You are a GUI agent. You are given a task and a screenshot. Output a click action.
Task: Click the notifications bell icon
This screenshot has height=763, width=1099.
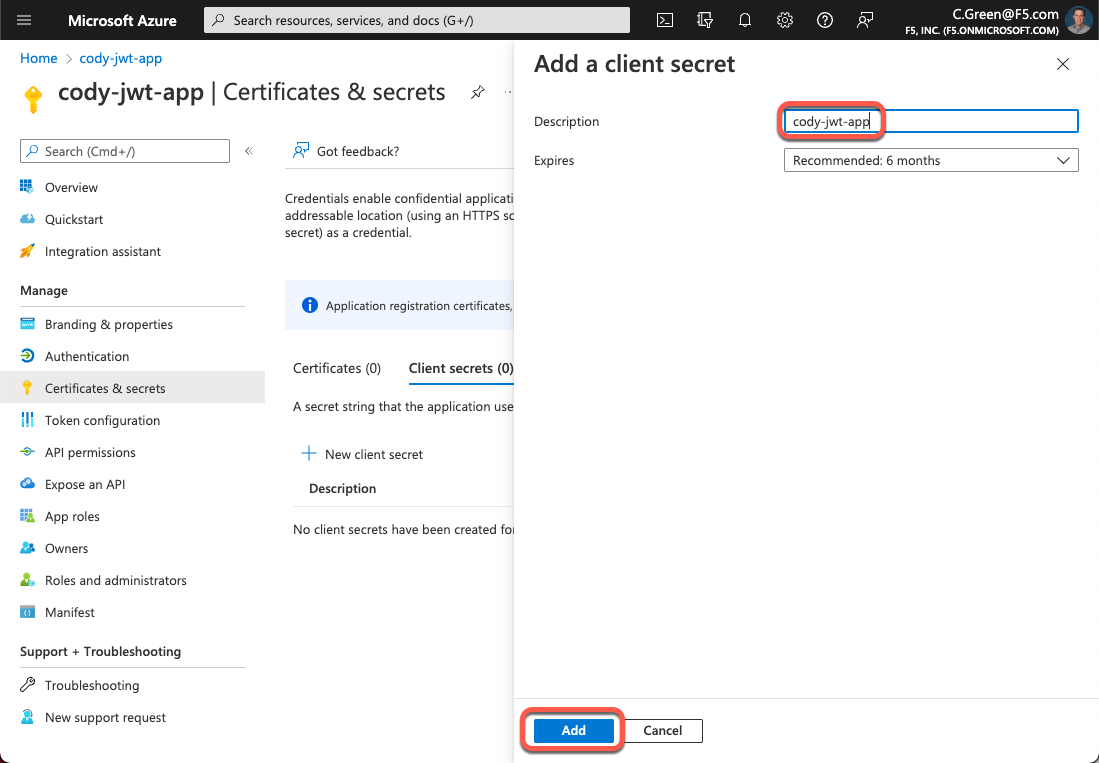click(x=745, y=20)
